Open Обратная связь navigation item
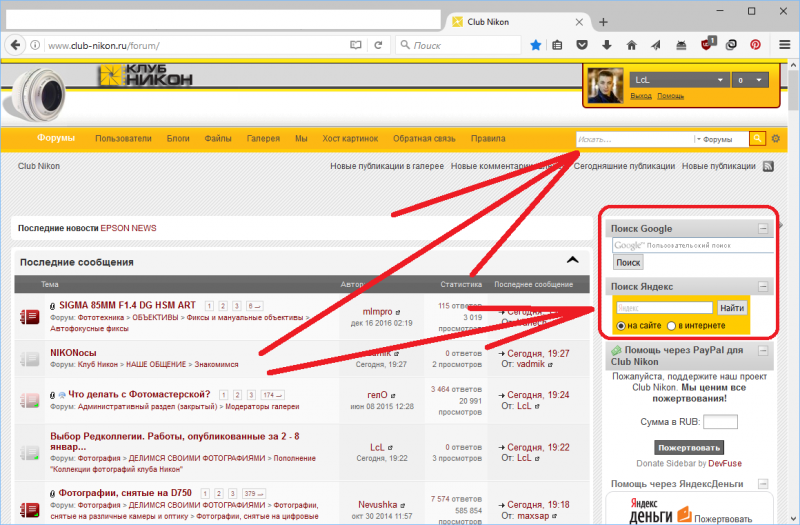800x525 pixels. [424, 139]
